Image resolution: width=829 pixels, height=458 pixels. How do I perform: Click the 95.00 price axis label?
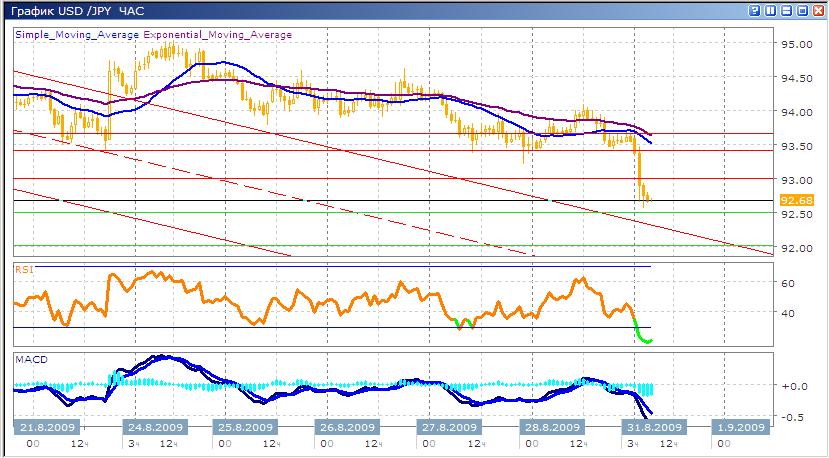click(x=795, y=45)
